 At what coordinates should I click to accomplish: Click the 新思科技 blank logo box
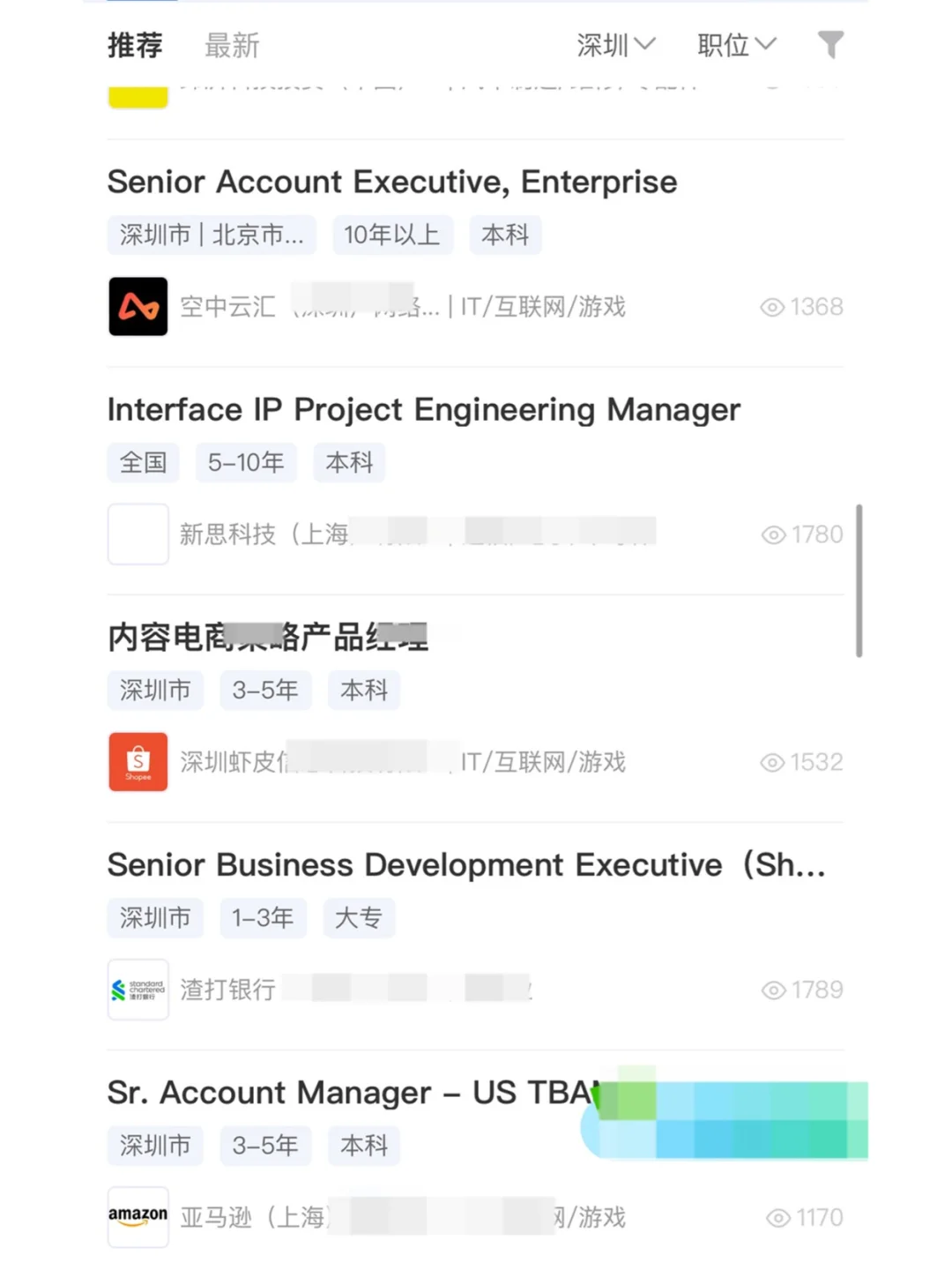138,534
